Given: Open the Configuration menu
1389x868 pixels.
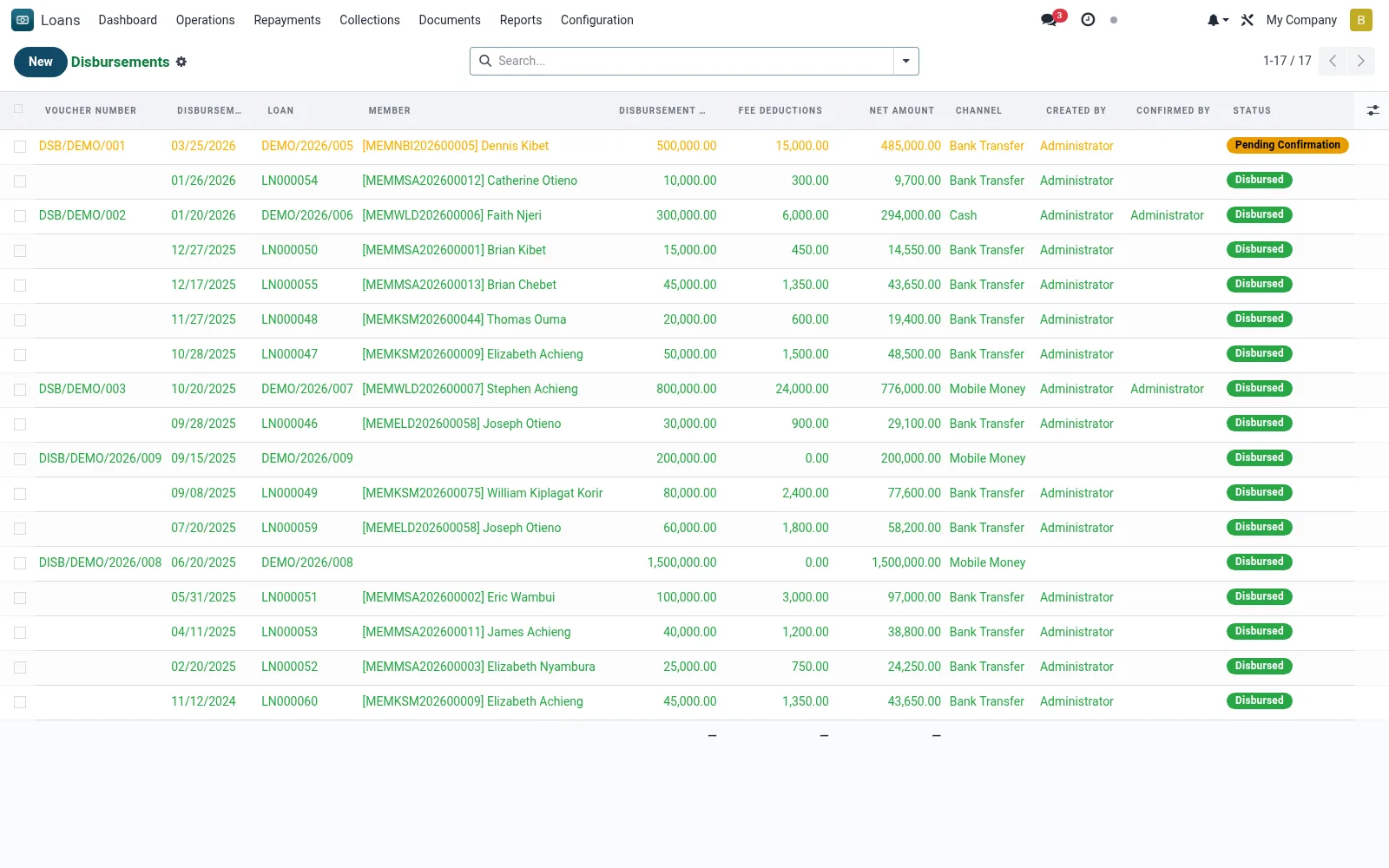Looking at the screenshot, I should (x=596, y=20).
